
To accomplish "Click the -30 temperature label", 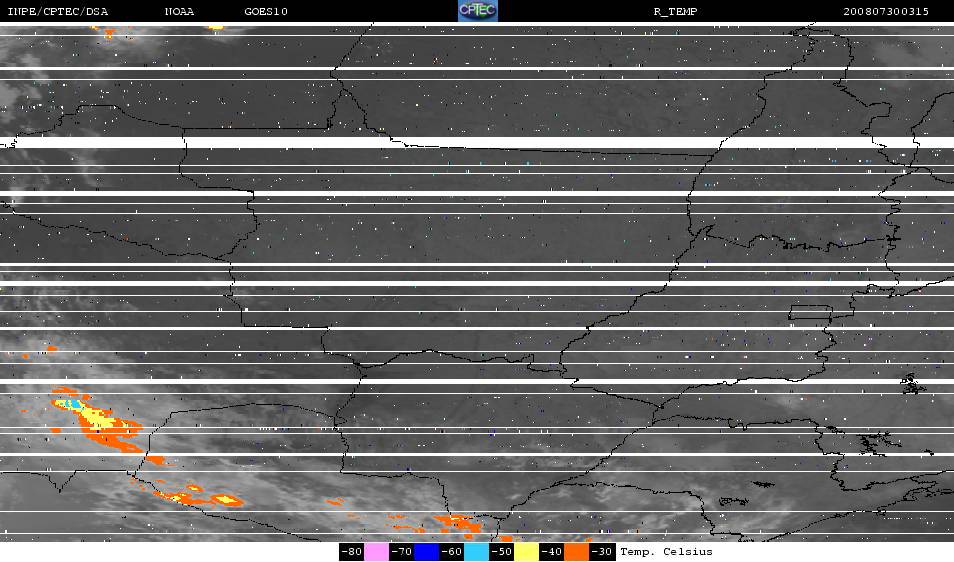I will (601, 552).
